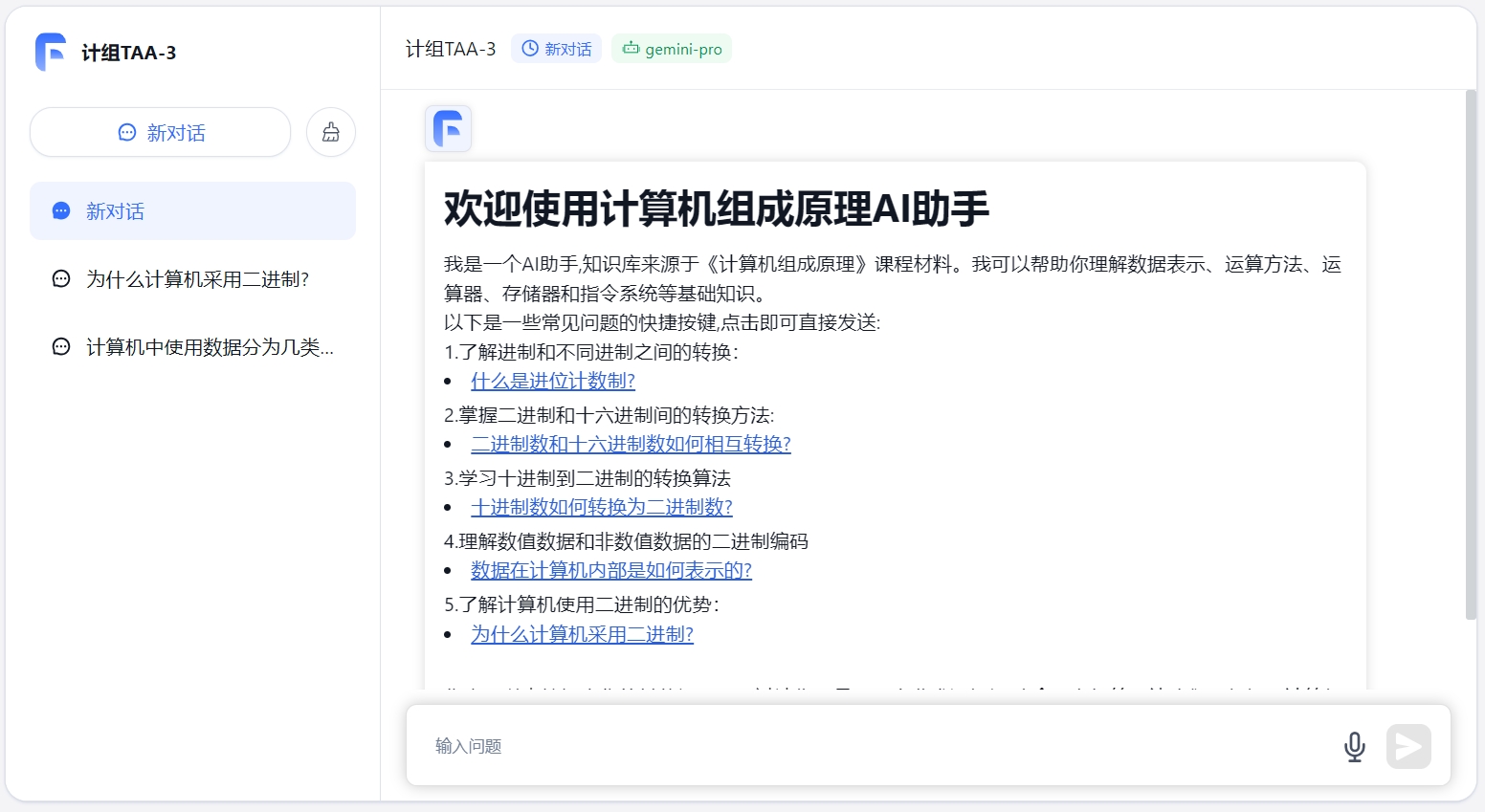Open the sidebar chat 为什么计算机采用二进制?
Screen dimensions: 1485x812
click(197, 279)
